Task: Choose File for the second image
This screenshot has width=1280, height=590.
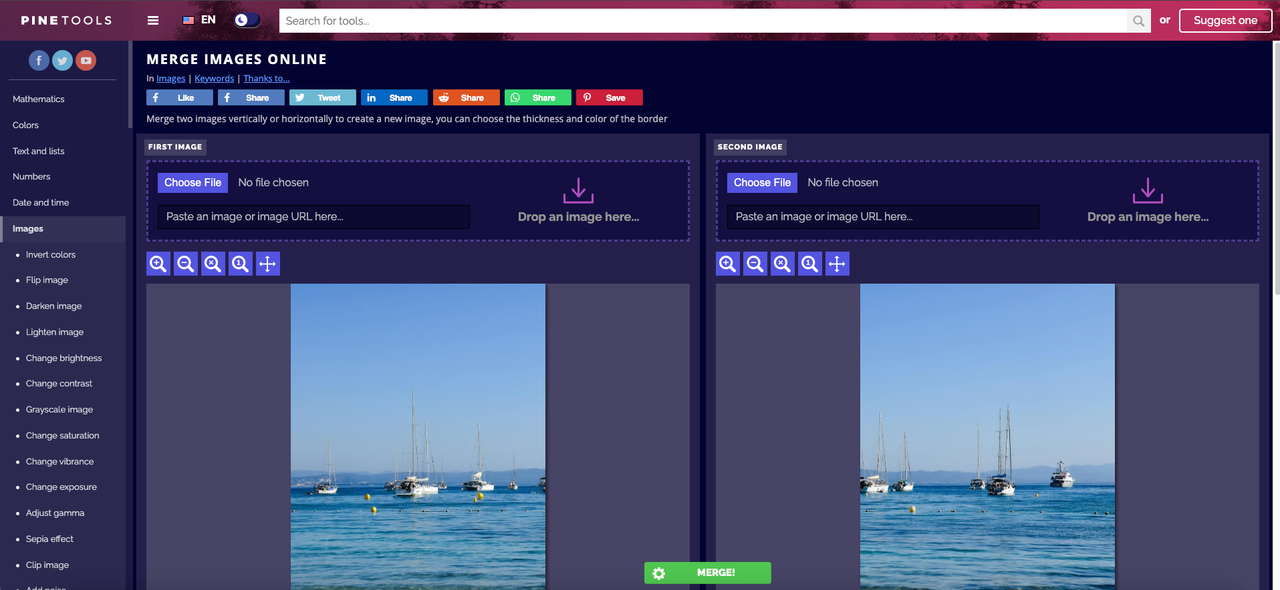Action: 762,182
